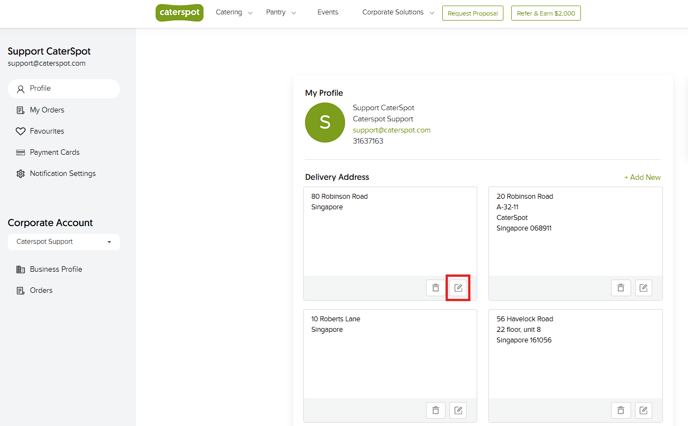Delete the 10 Roberts Lane address
The image size is (688, 426).
pos(435,410)
